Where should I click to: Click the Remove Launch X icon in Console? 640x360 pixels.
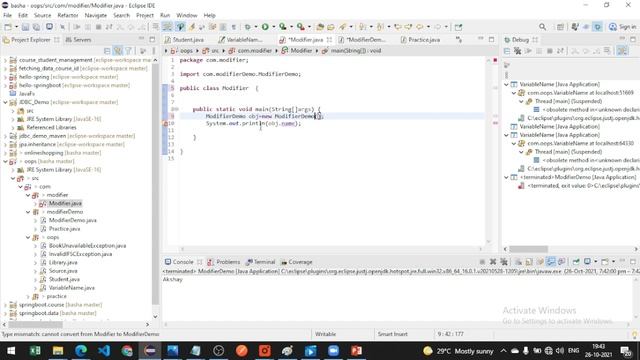(x=493, y=262)
